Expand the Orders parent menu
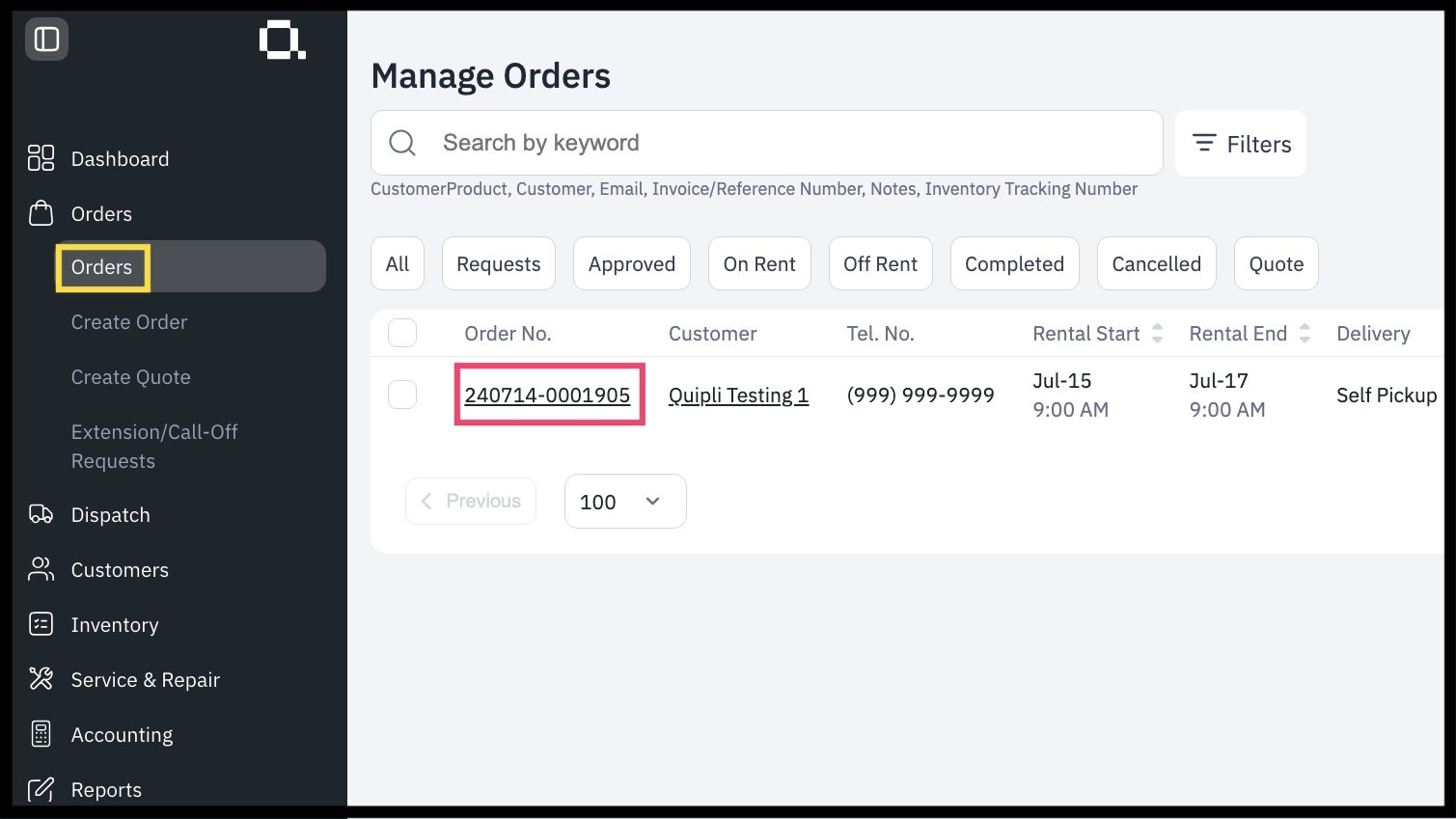Screen dimensions: 1456x819 click(x=101, y=213)
